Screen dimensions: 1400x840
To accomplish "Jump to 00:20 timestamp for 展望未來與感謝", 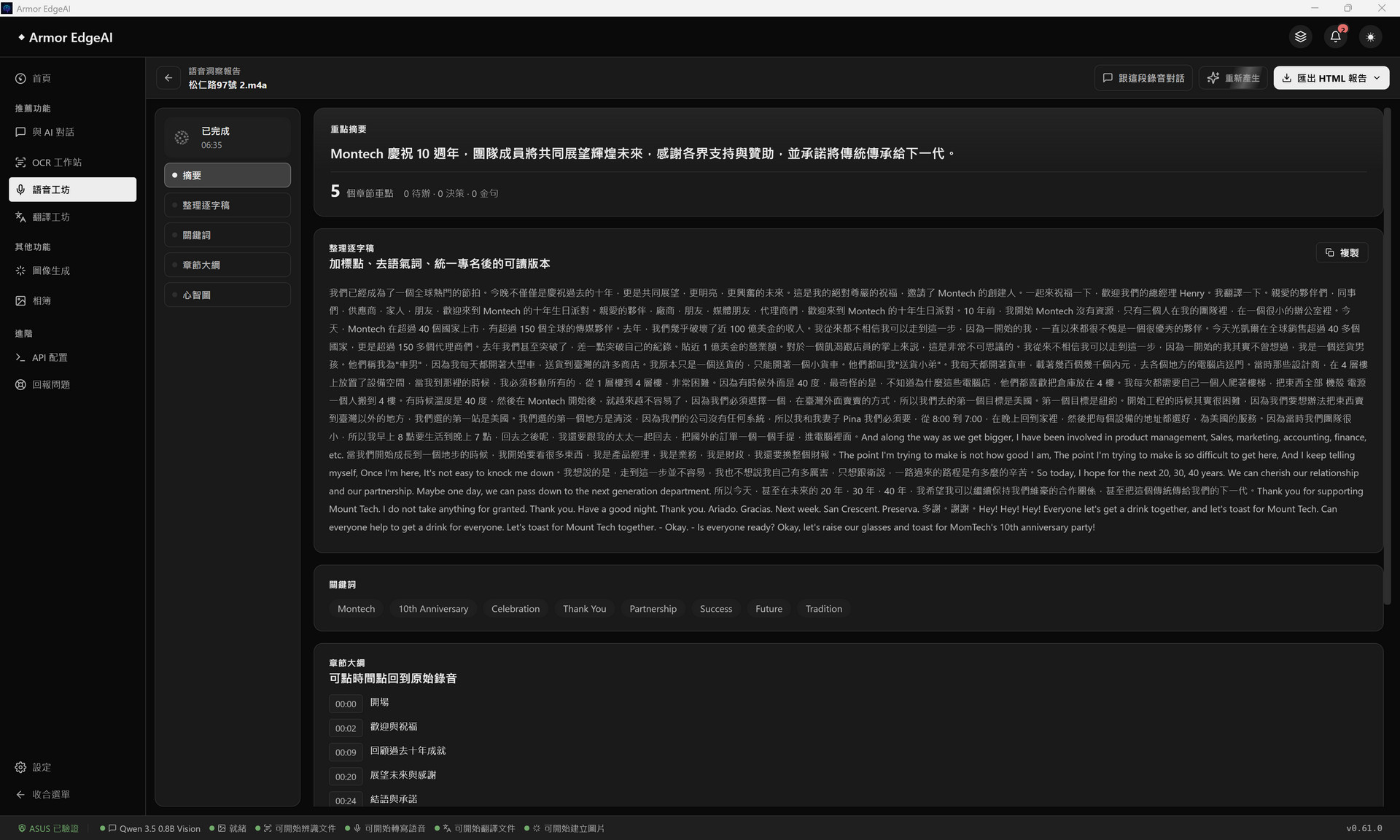I will point(346,777).
